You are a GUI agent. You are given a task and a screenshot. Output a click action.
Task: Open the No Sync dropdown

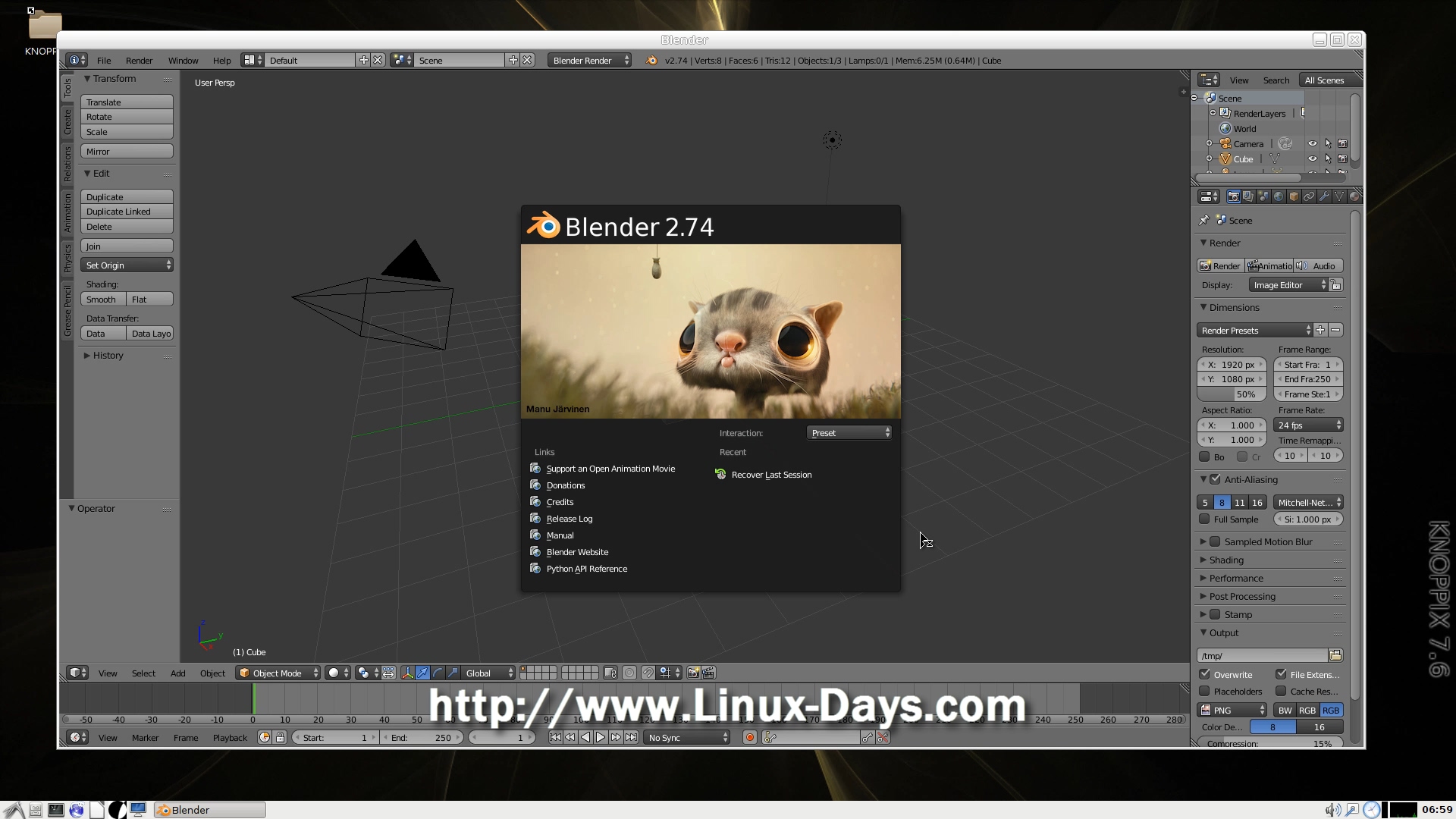coord(687,737)
